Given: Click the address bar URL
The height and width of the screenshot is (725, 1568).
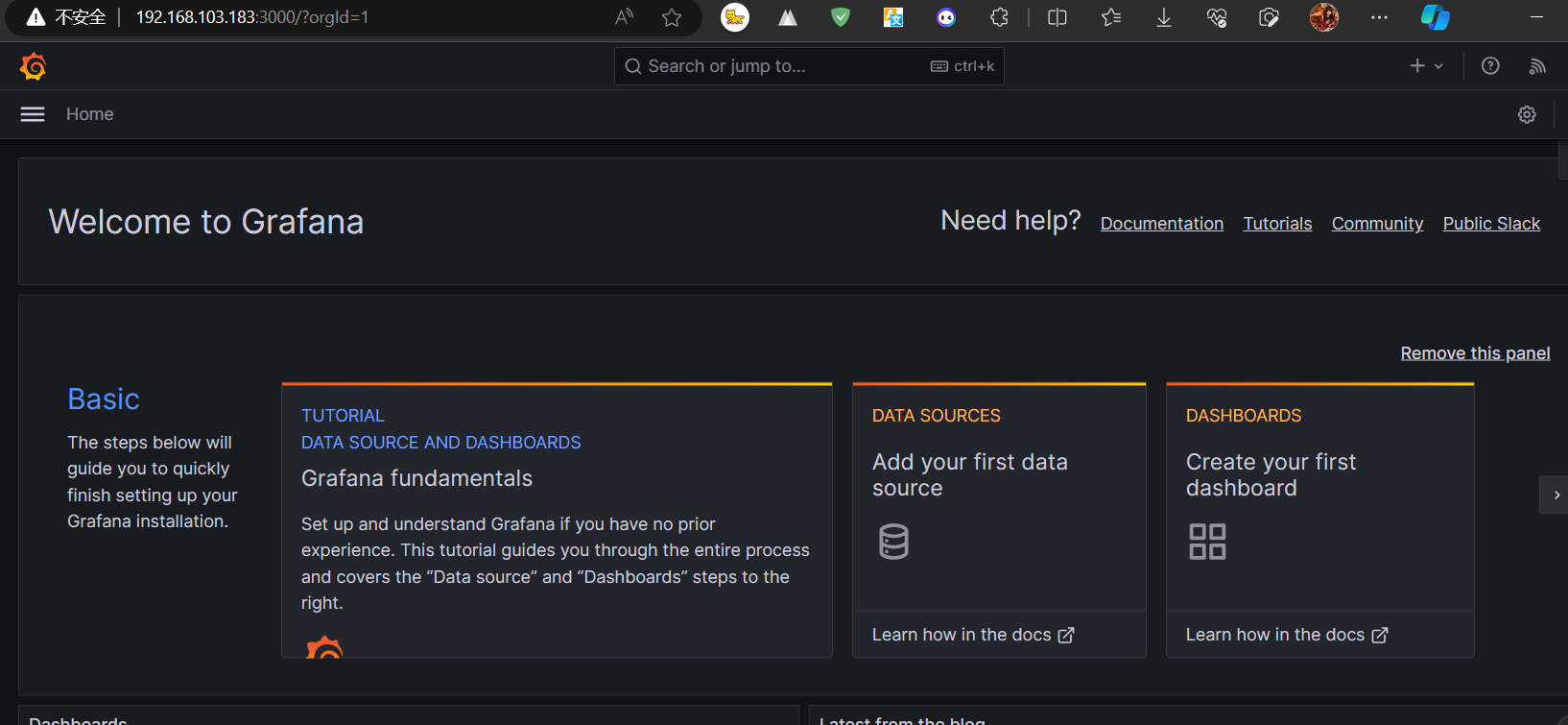Looking at the screenshot, I should pos(252,17).
